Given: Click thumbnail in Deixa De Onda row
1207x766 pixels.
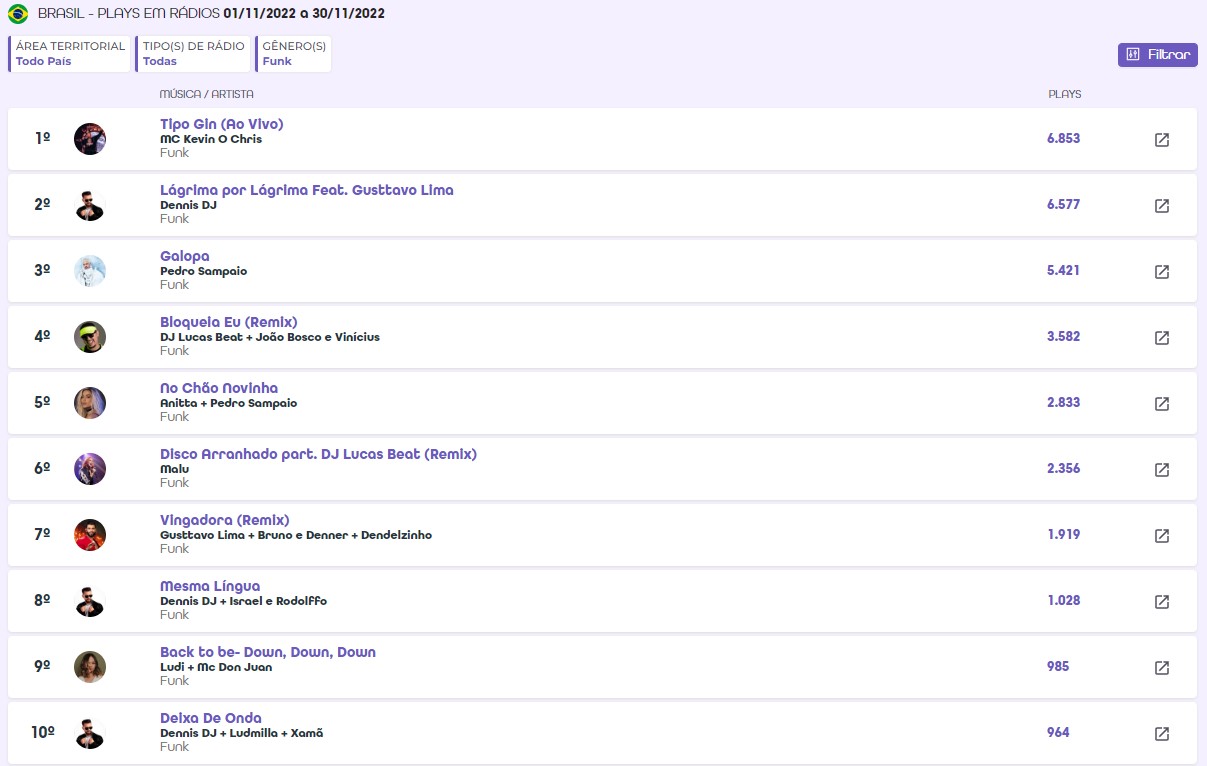Looking at the screenshot, I should pyautogui.click(x=90, y=733).
